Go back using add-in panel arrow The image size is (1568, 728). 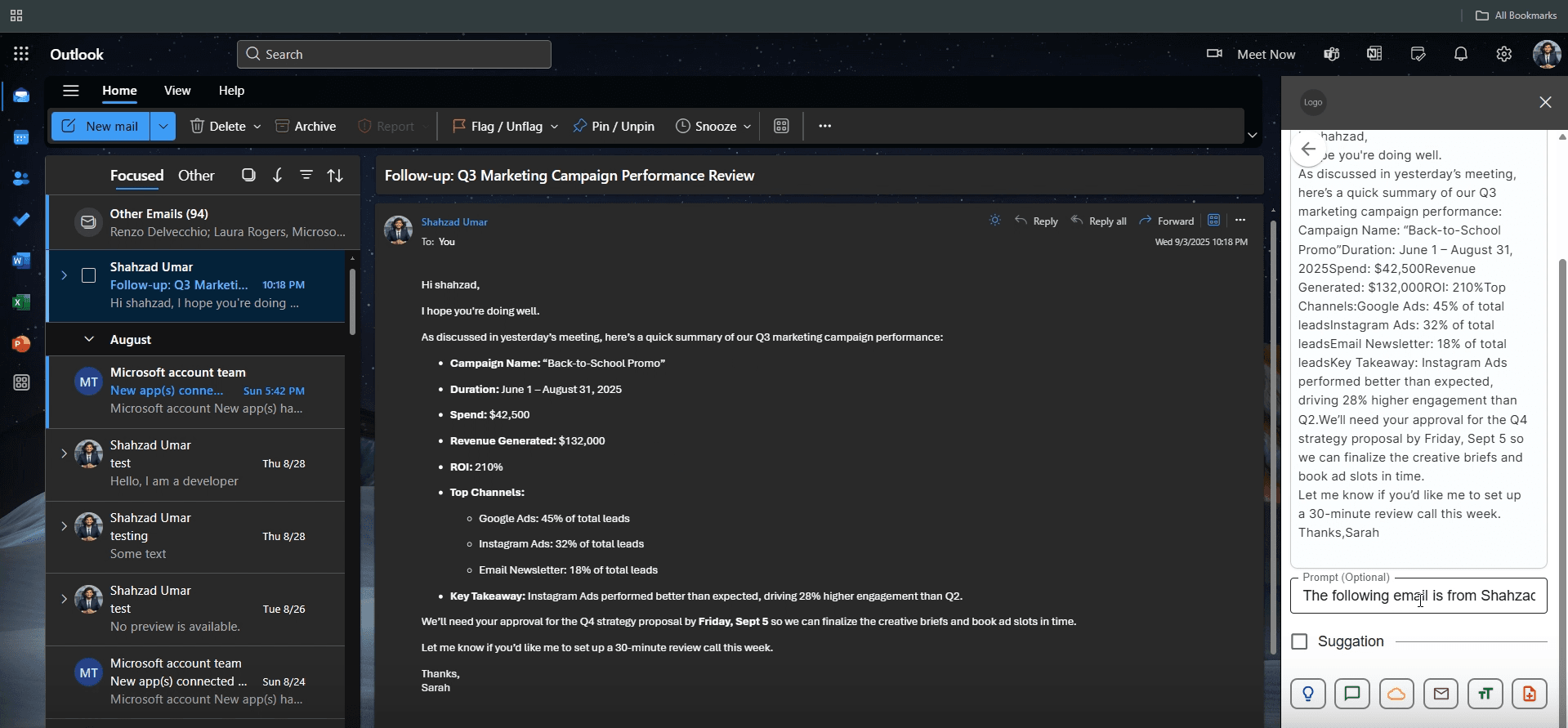click(x=1308, y=149)
